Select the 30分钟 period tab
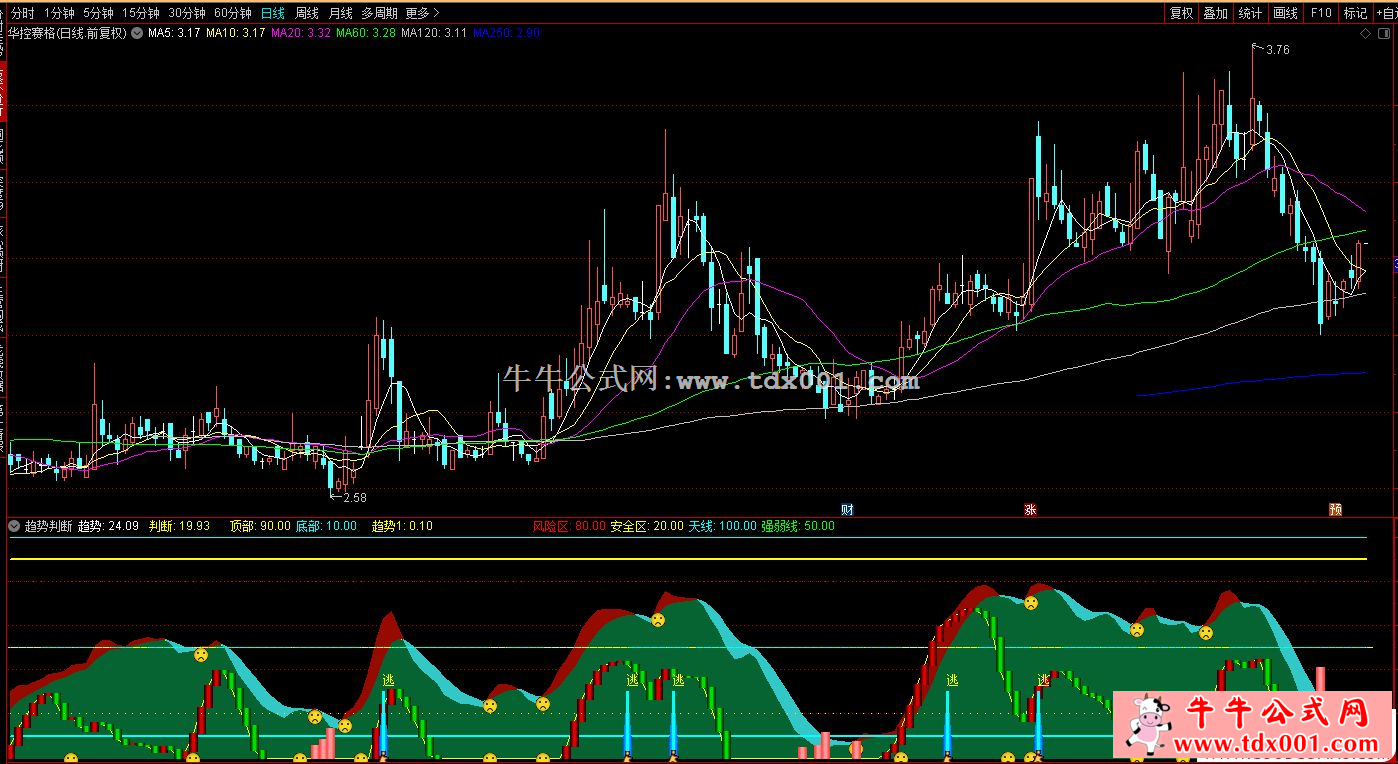 (x=186, y=13)
